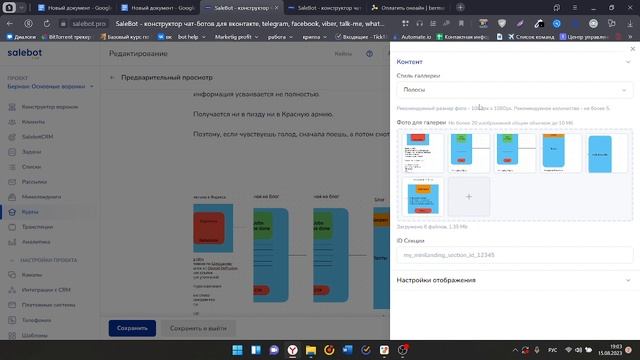
Task: Open Каналы in the sidebar
Action: point(32,275)
